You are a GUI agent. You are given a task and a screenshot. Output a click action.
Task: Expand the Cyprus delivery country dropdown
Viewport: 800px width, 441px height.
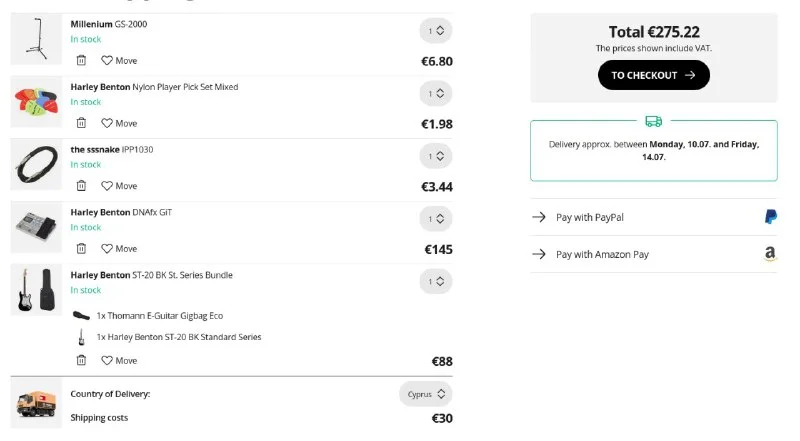pos(425,394)
